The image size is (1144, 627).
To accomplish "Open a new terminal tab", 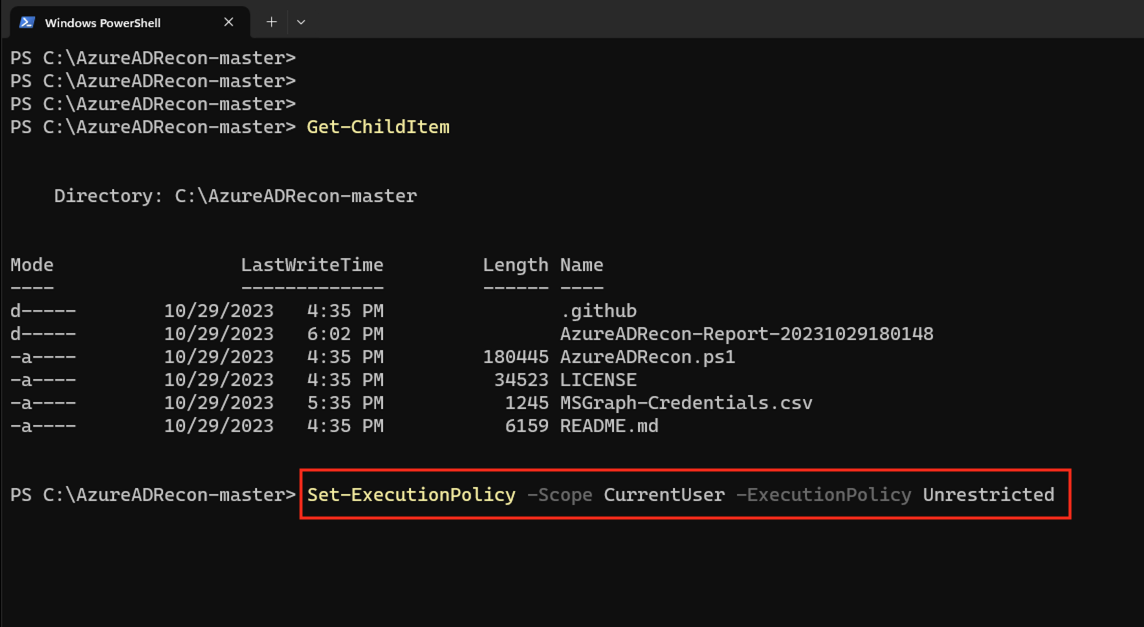I will tap(271, 22).
